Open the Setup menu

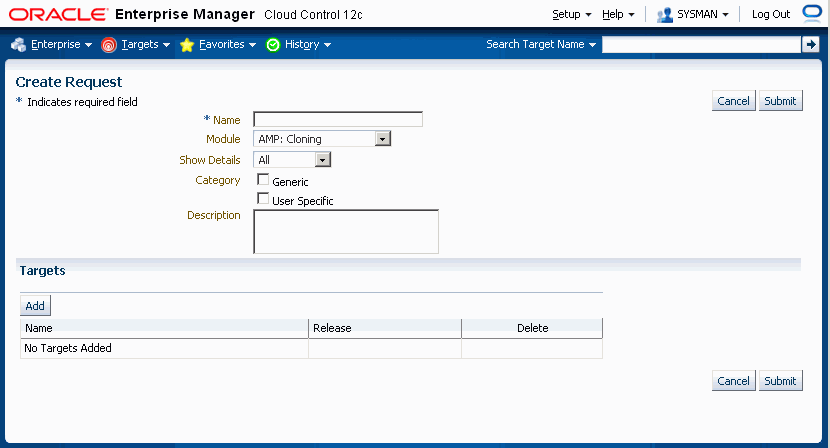tap(572, 14)
